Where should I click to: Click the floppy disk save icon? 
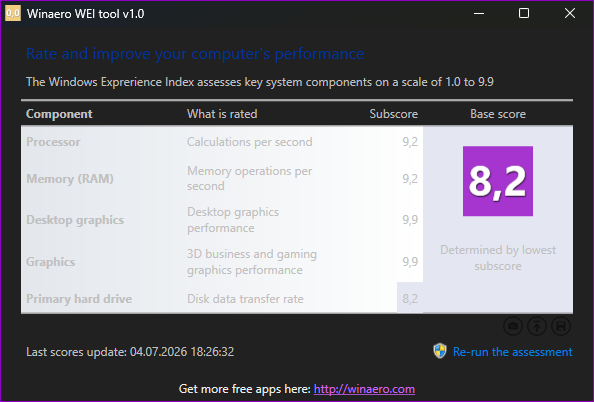[561, 326]
